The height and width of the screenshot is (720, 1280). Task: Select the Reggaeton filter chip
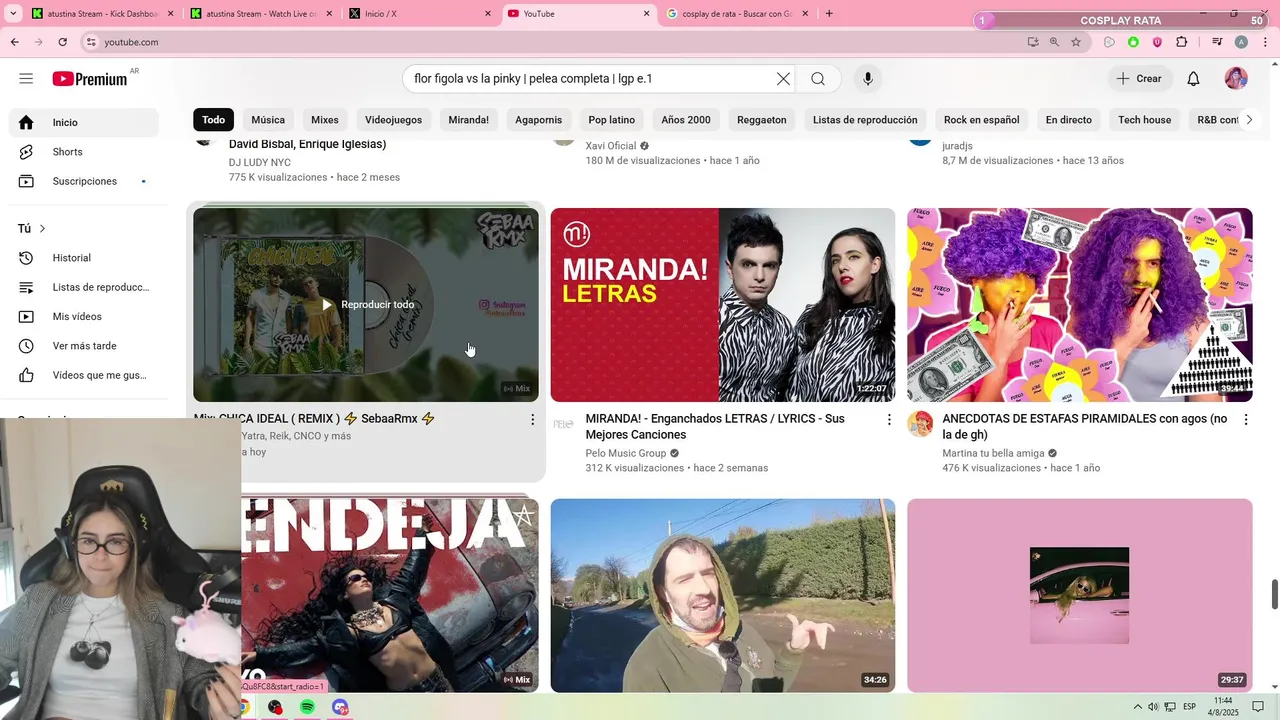coord(762,120)
